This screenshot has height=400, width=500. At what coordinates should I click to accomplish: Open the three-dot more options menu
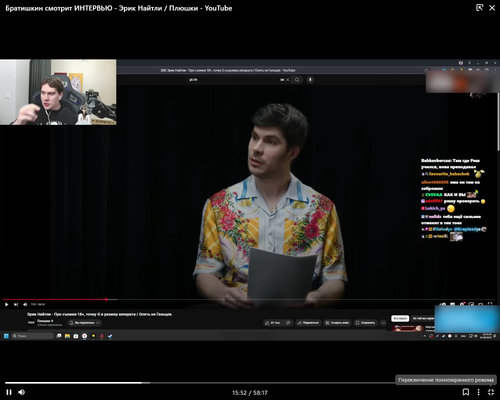pos(478,392)
